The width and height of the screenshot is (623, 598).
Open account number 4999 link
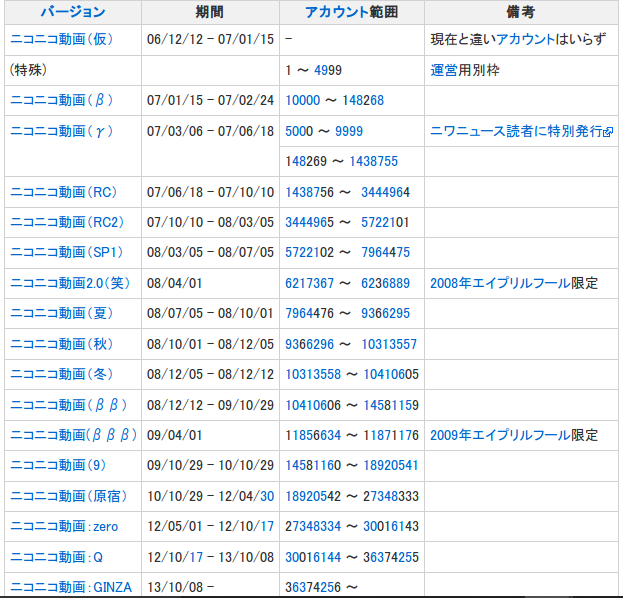pos(328,70)
